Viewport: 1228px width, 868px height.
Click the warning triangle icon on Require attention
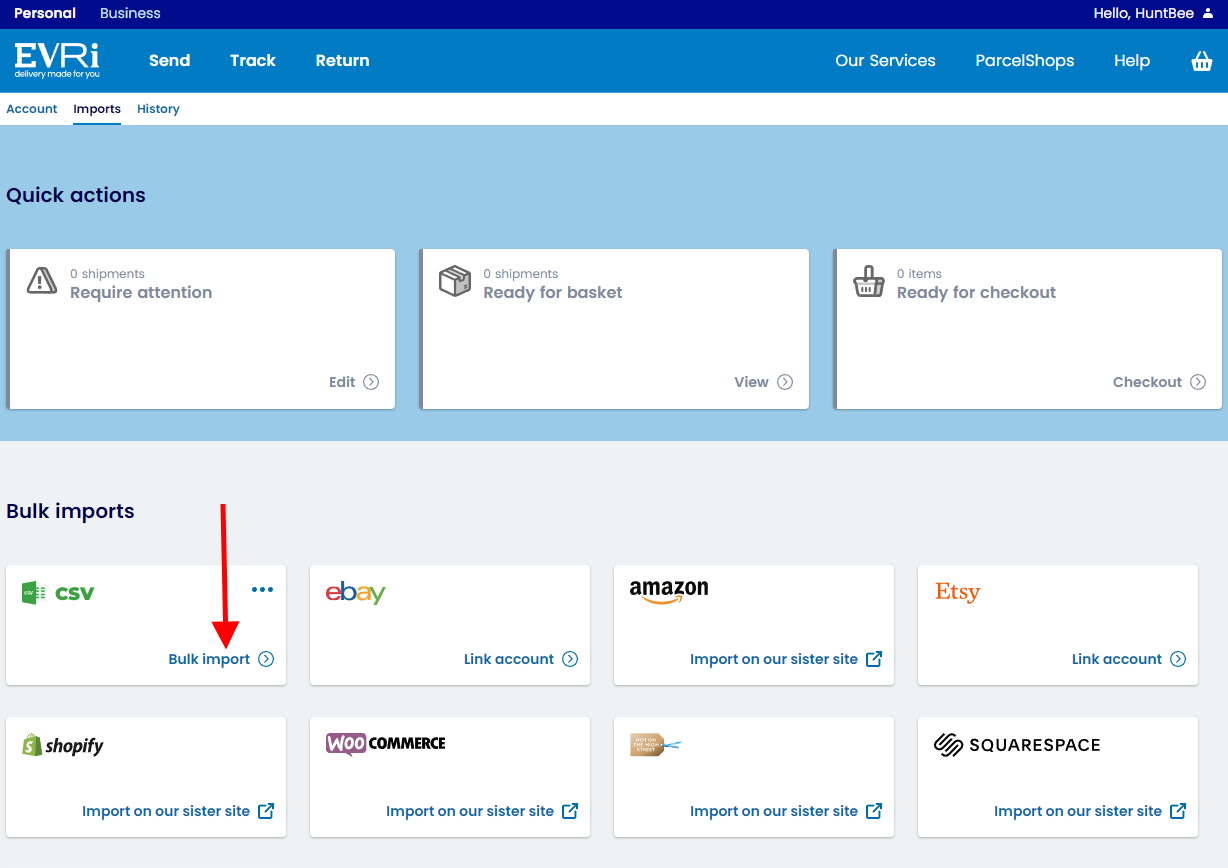tap(41, 281)
